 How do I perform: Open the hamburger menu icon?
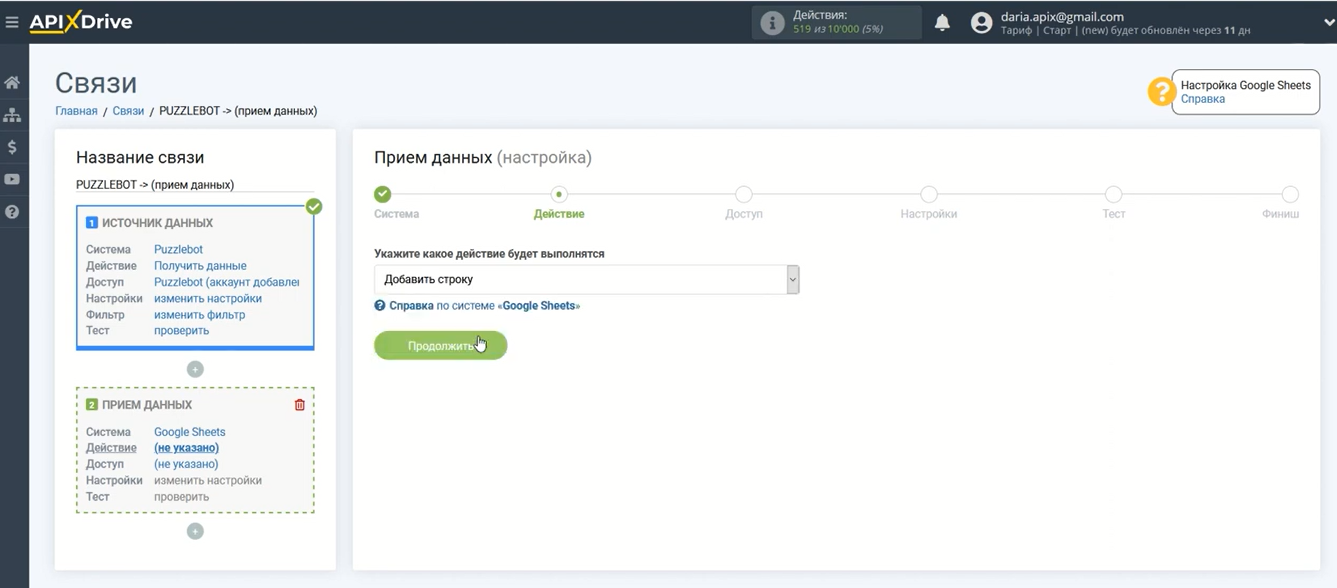click(12, 22)
